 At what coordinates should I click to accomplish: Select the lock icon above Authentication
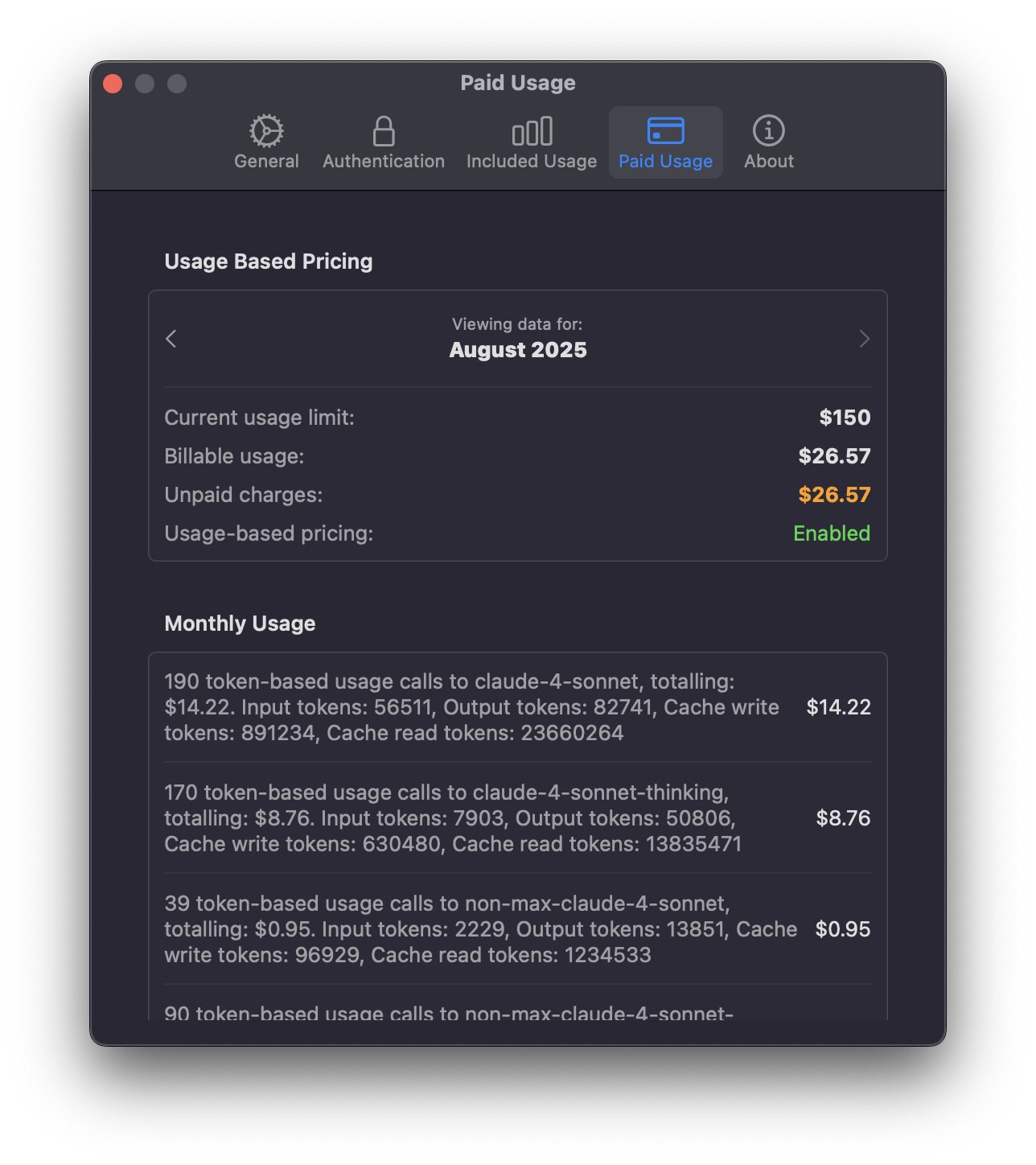coord(383,130)
